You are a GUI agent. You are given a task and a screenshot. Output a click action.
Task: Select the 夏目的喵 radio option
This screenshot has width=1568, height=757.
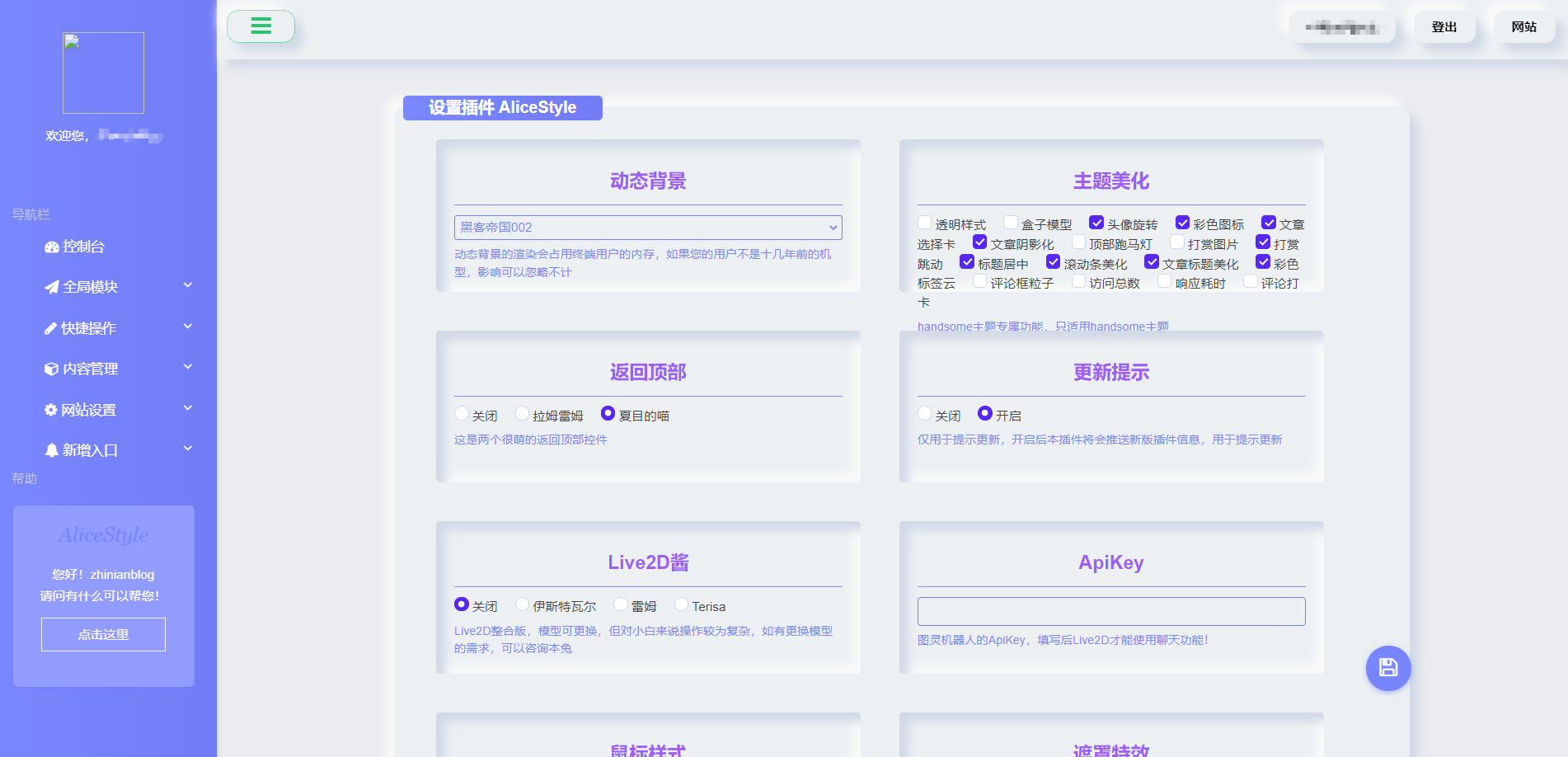coord(608,413)
